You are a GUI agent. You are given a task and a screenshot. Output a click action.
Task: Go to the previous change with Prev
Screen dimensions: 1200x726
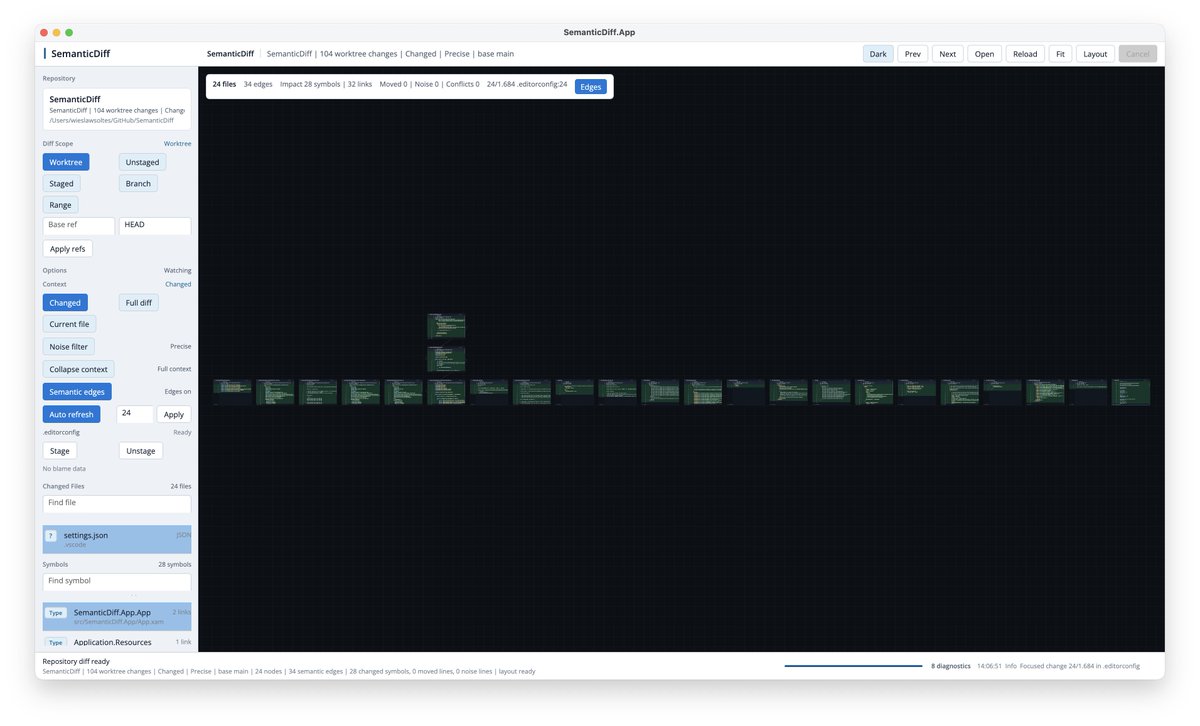tap(913, 54)
